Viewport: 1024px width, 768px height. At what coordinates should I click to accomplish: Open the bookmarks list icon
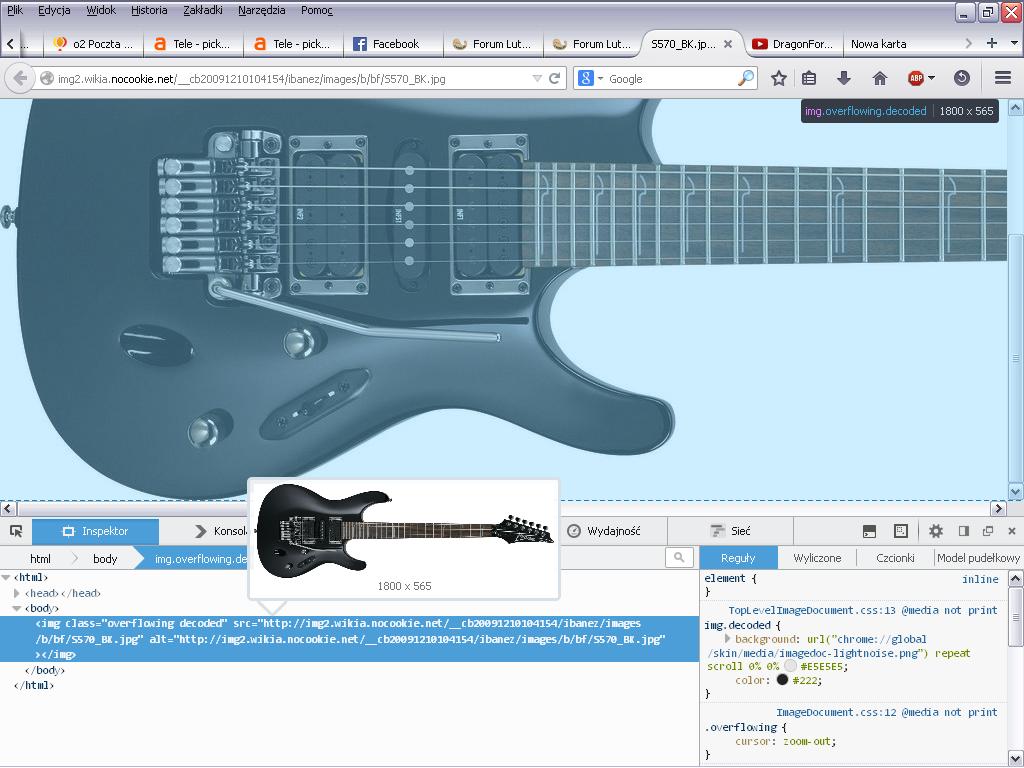pyautogui.click(x=810, y=78)
